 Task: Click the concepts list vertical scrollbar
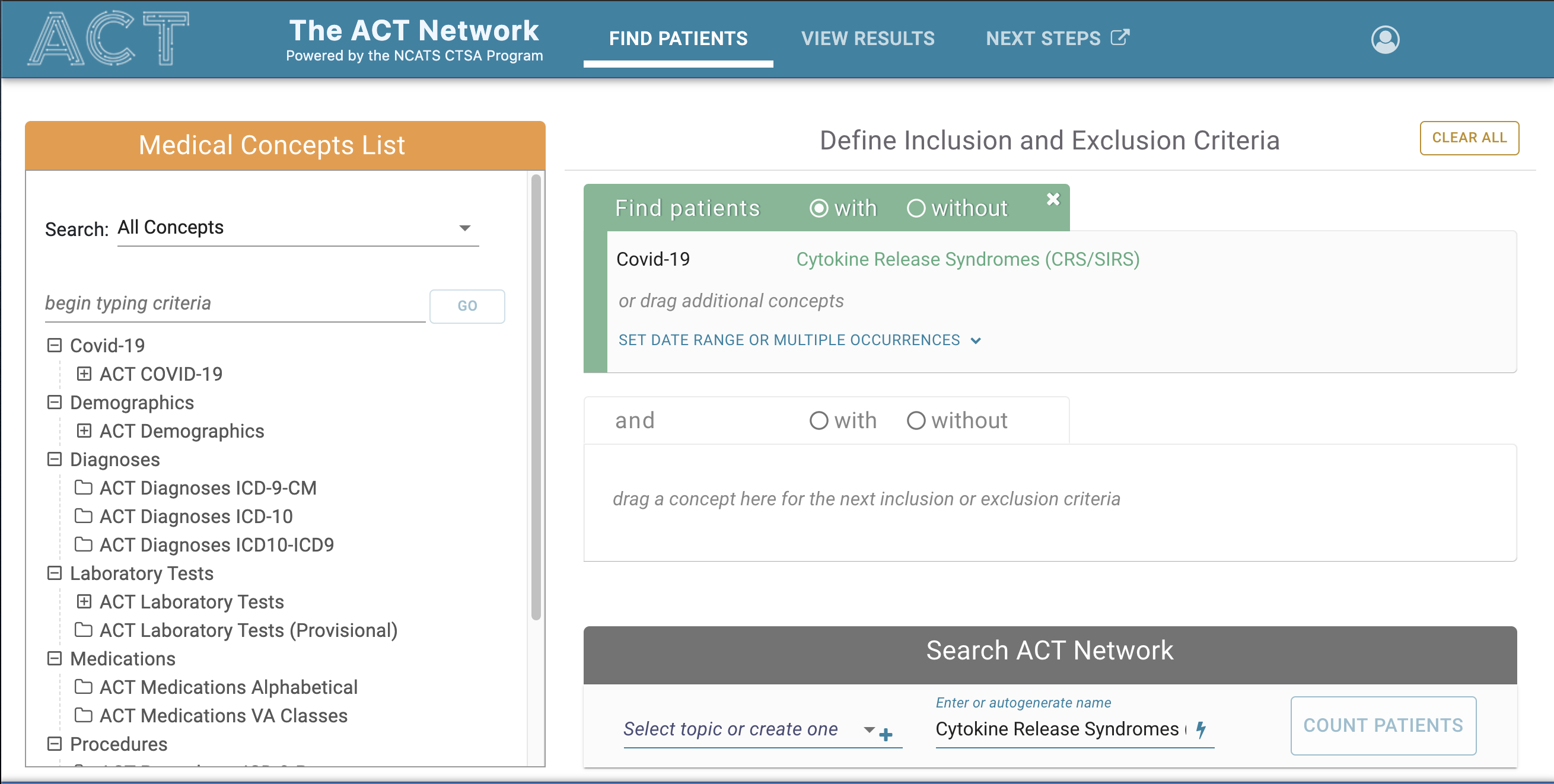pyautogui.click(x=535, y=398)
